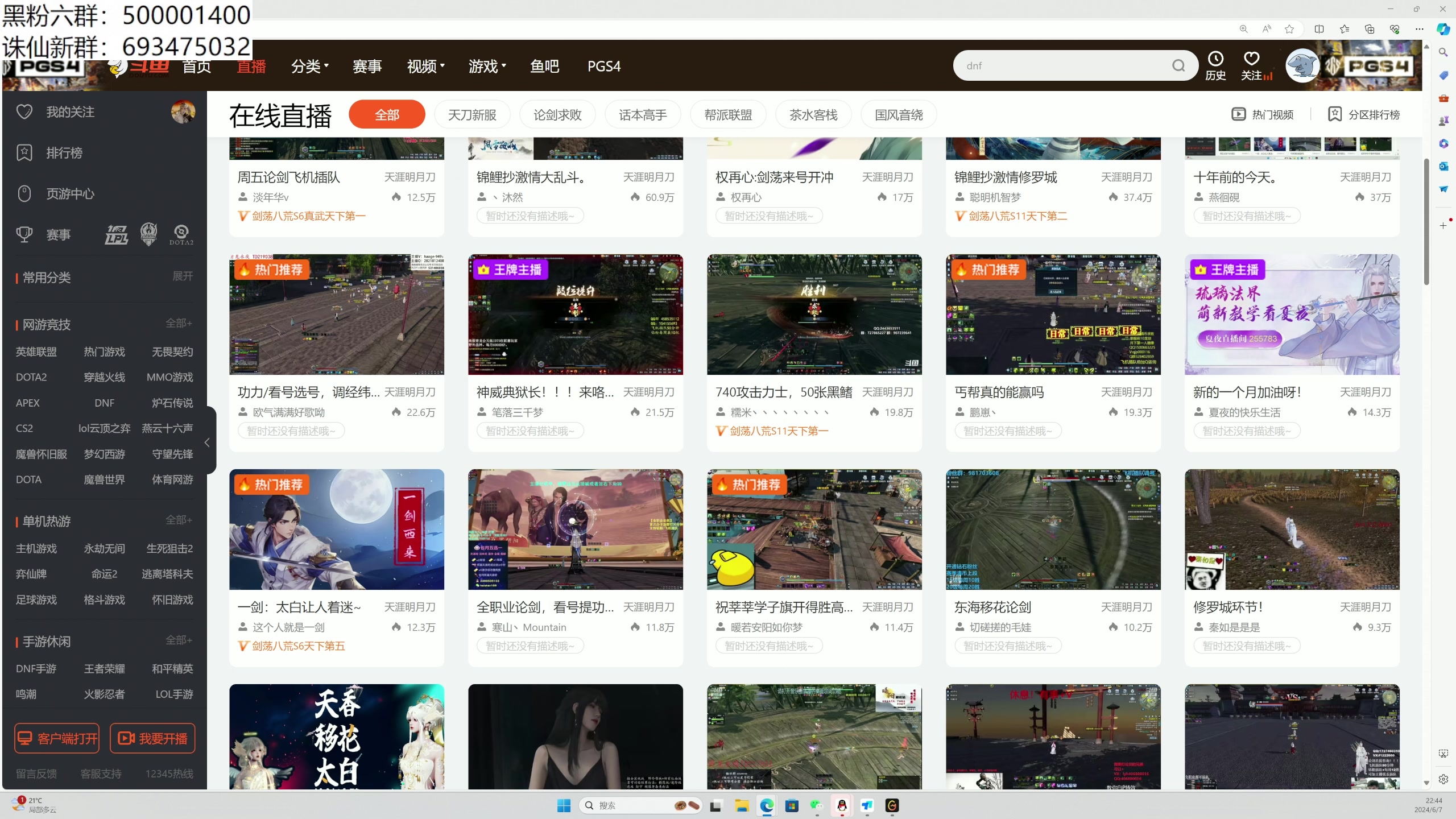This screenshot has height=819, width=1456.
Task: Open the 历史 (history) clock icon
Action: 1215,59
